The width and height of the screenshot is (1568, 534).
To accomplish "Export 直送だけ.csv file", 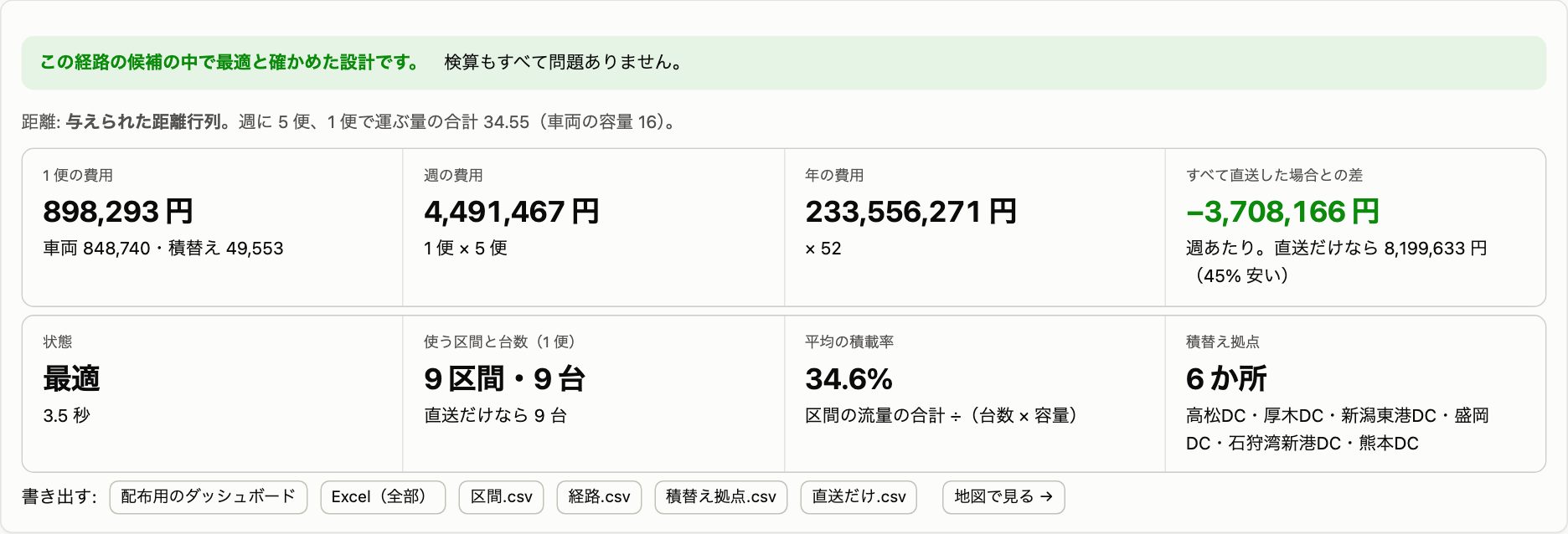I will pyautogui.click(x=859, y=497).
